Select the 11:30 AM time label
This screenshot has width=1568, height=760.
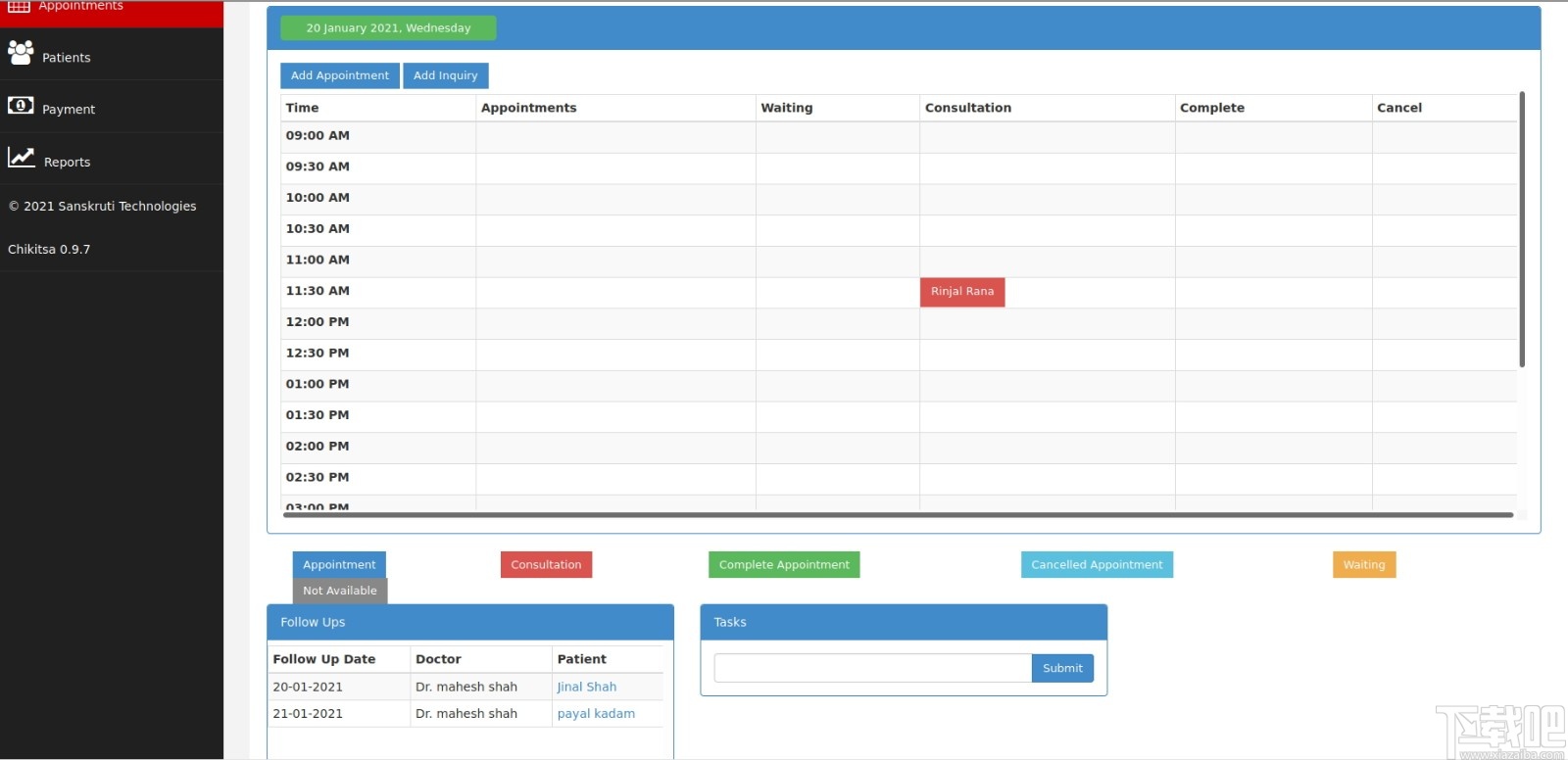pos(318,291)
